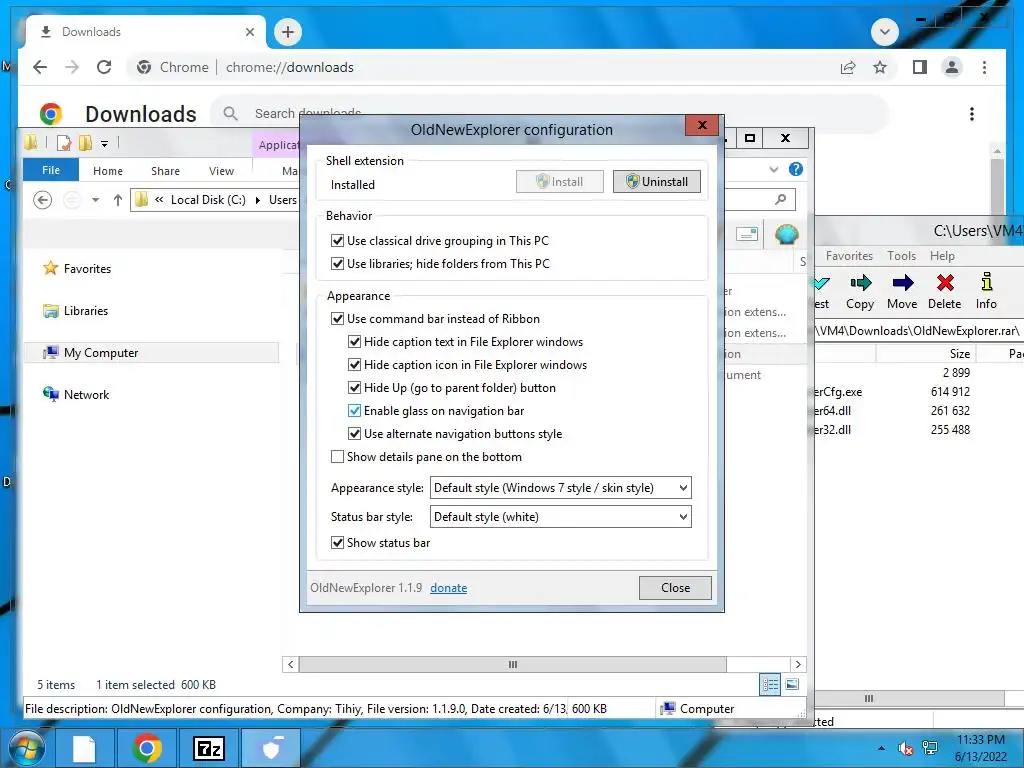Viewport: 1024px width, 768px height.
Task: Toggle classical drive grouping in This PC
Action: pyautogui.click(x=337, y=240)
